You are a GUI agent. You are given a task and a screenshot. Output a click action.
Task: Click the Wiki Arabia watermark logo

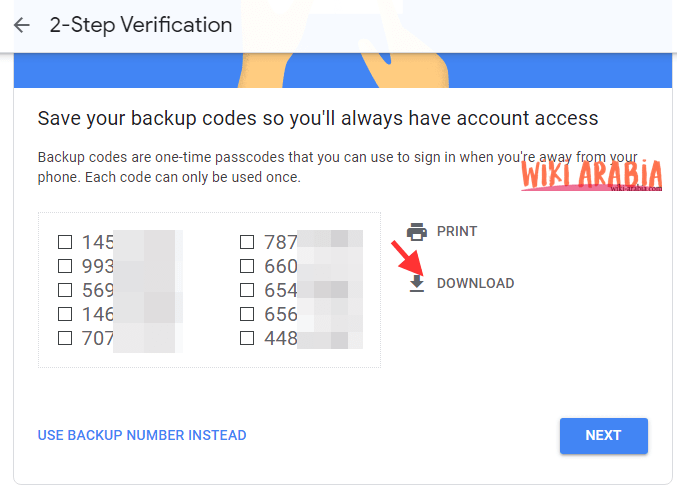(x=591, y=175)
